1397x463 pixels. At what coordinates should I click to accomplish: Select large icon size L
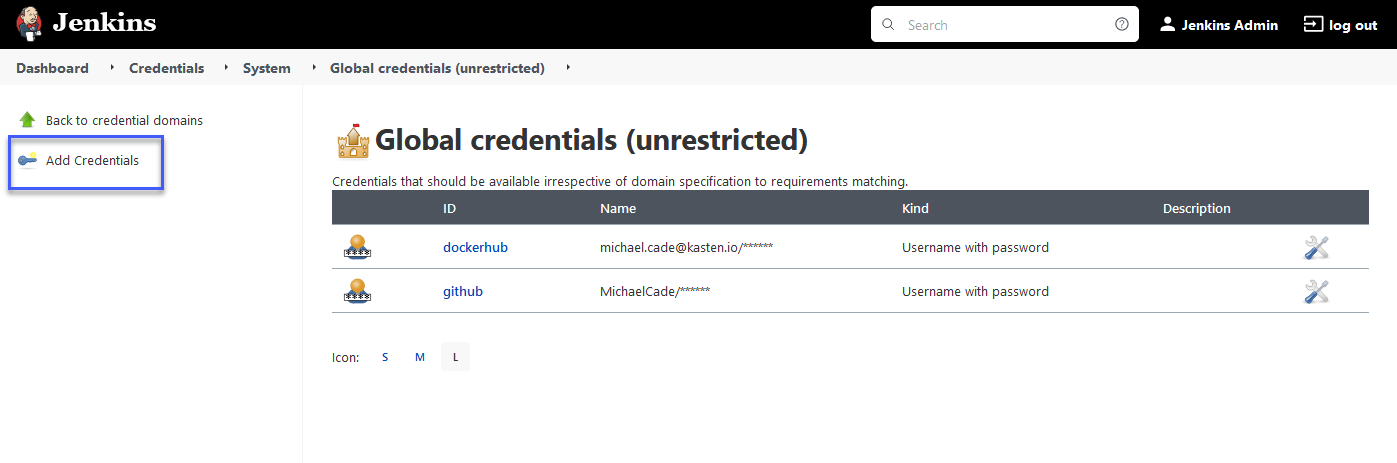click(x=455, y=357)
